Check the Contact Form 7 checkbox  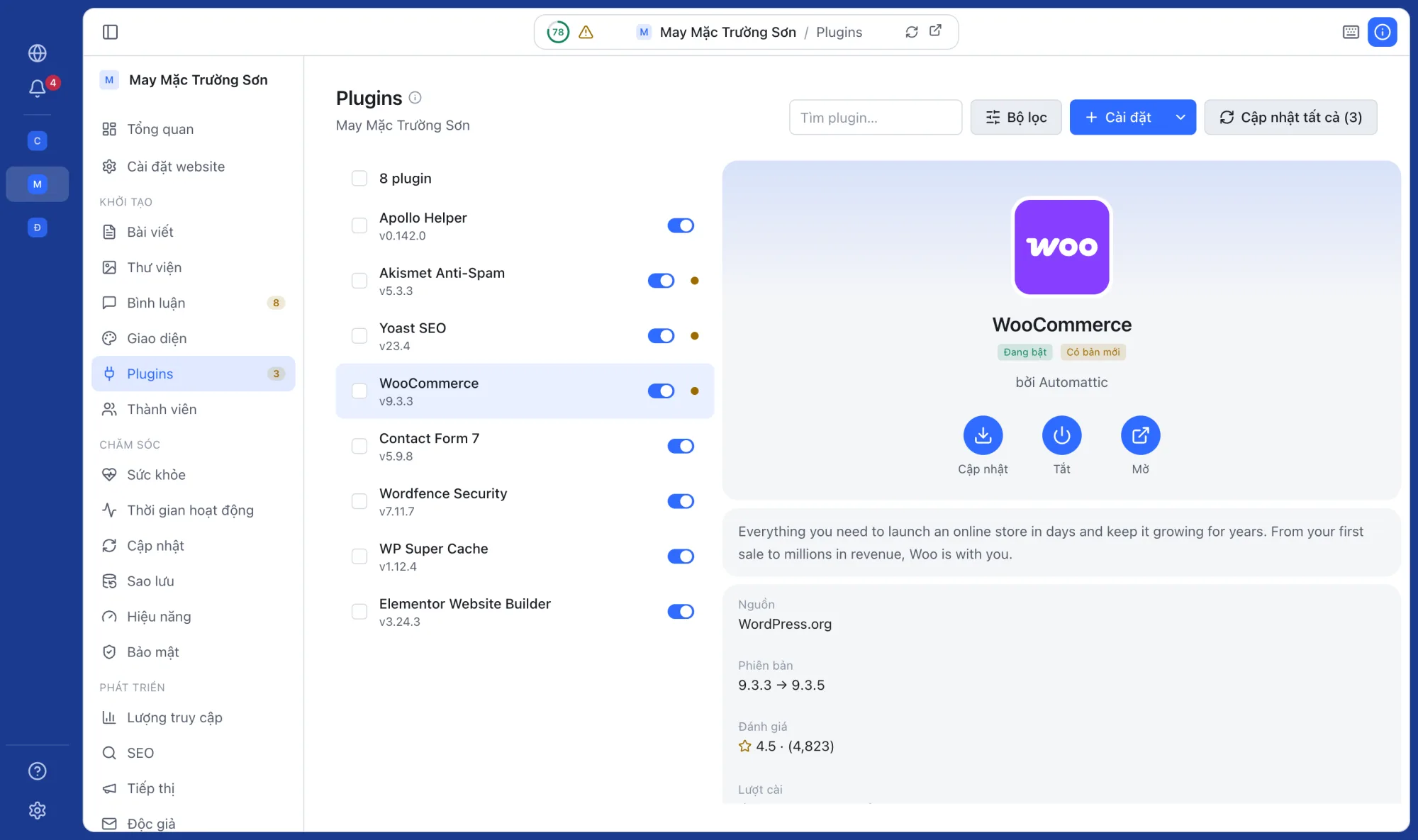click(359, 446)
